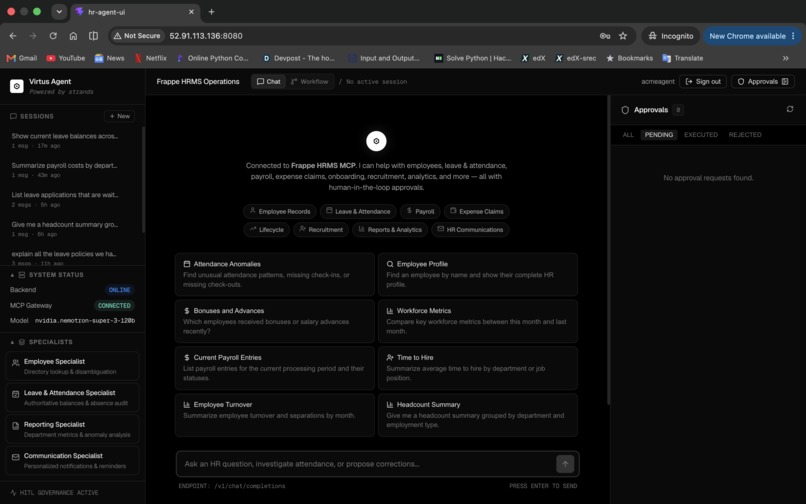Image resolution: width=806 pixels, height=504 pixels.
Task: Click the Lifecycle chip
Action: (x=266, y=229)
